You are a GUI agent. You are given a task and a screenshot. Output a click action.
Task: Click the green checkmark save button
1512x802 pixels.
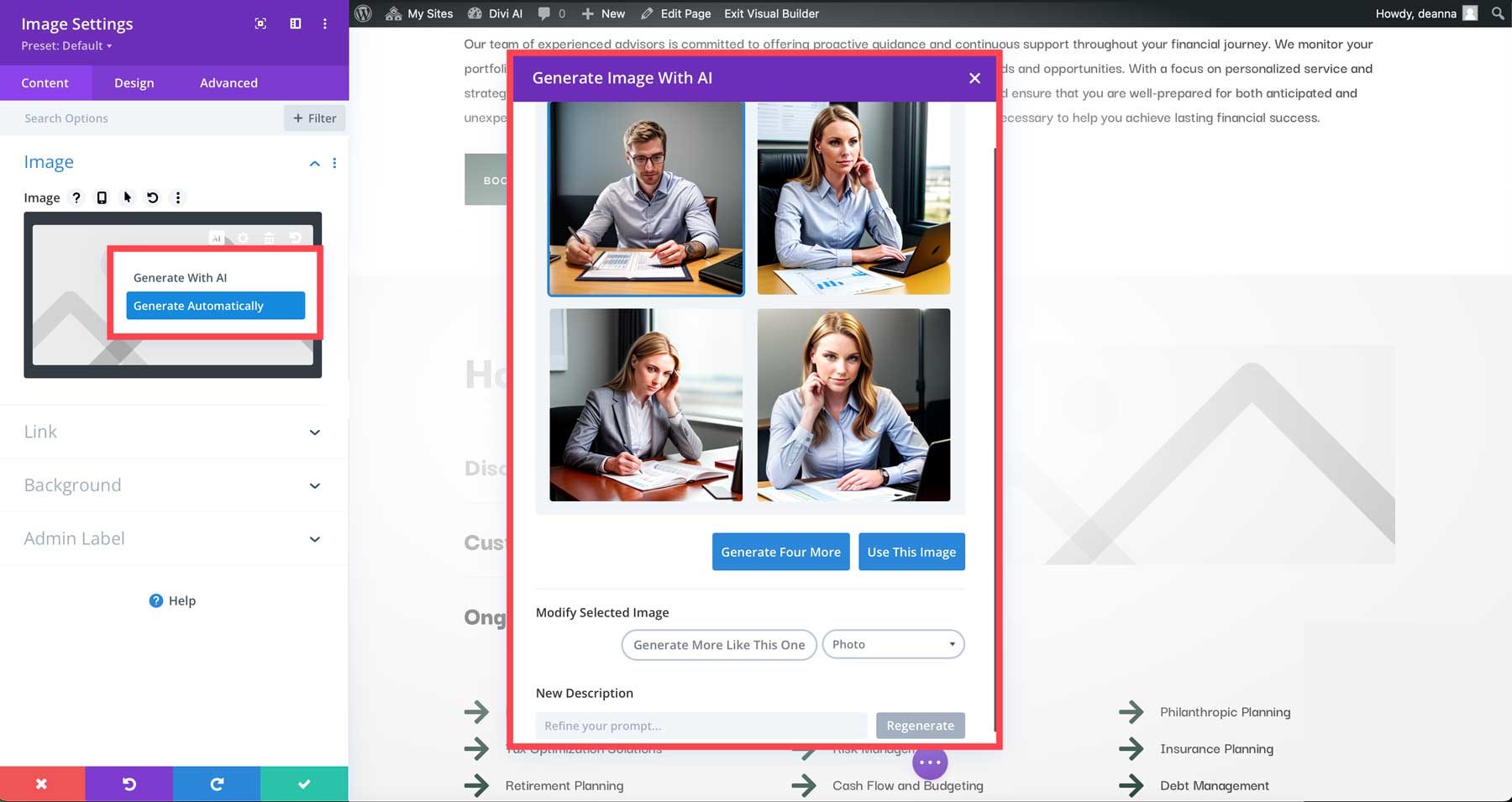click(304, 784)
